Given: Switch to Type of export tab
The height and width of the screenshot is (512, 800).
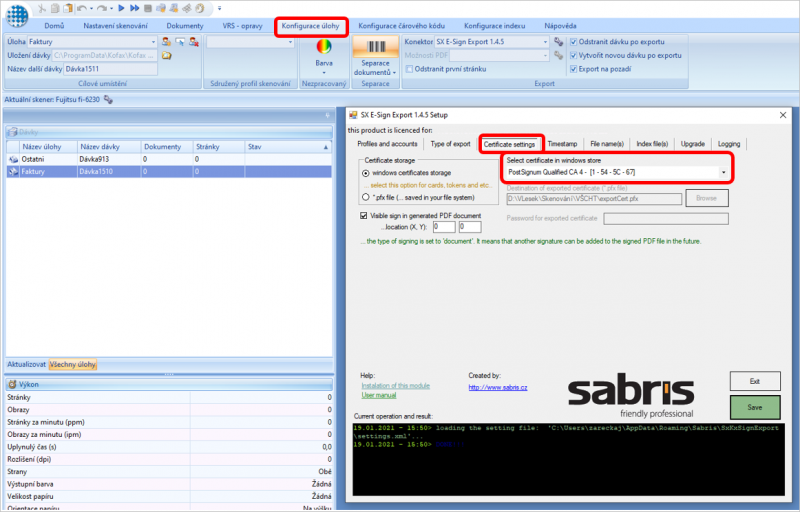Looking at the screenshot, I should click(450, 144).
